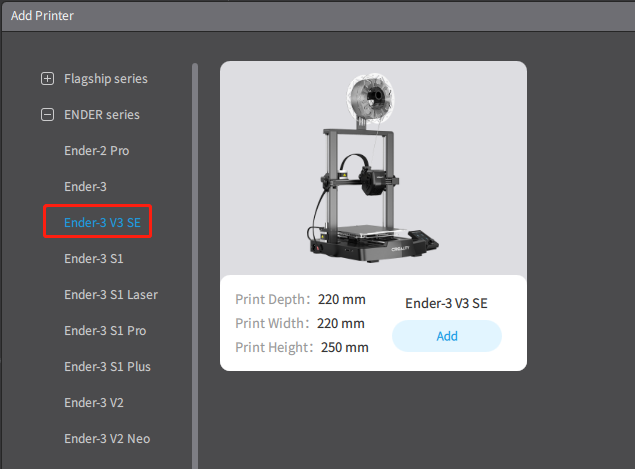Click the Flagship series label
635x469 pixels.
pyautogui.click(x=106, y=79)
